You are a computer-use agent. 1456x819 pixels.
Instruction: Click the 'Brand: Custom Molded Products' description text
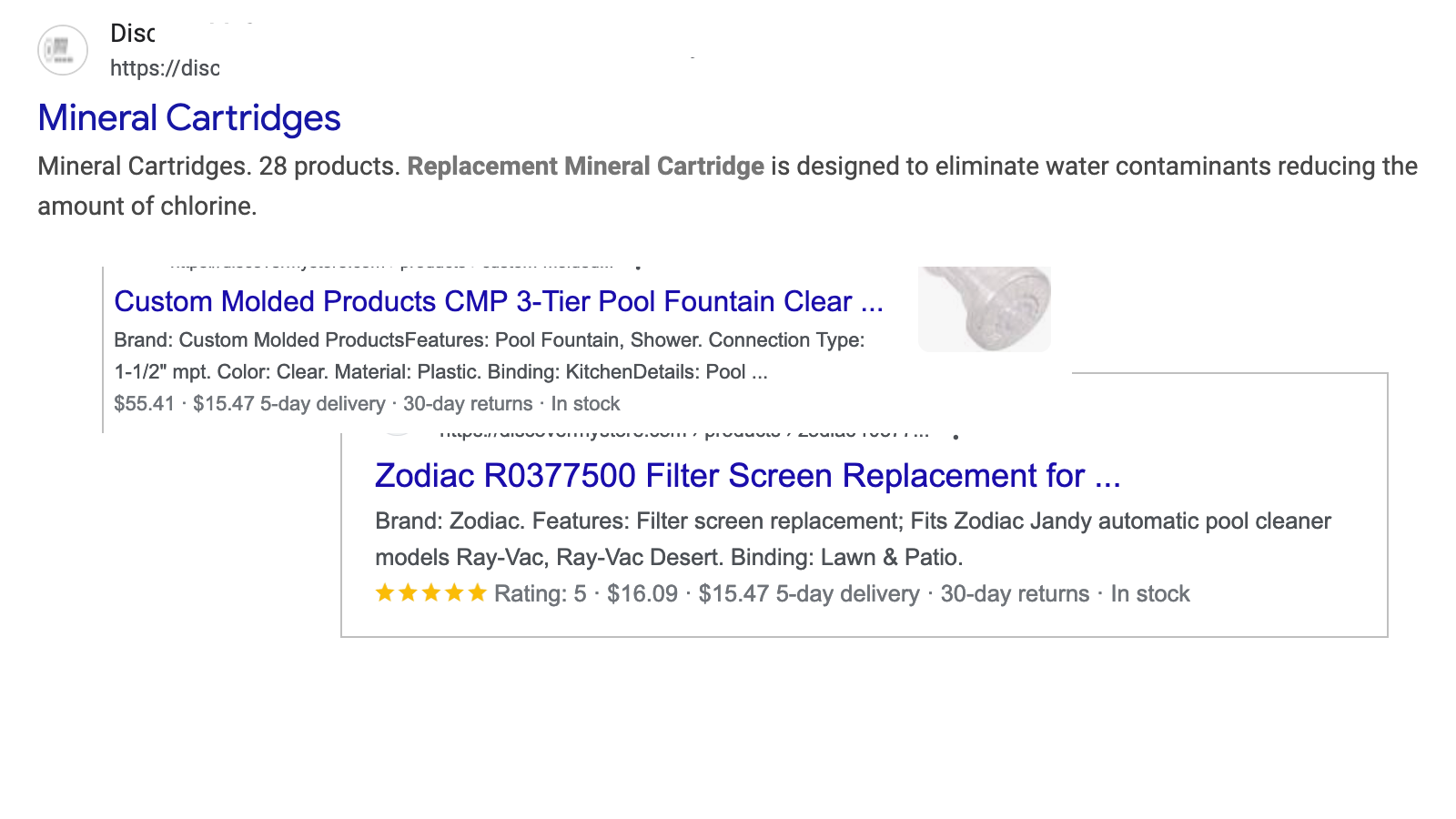[259, 340]
